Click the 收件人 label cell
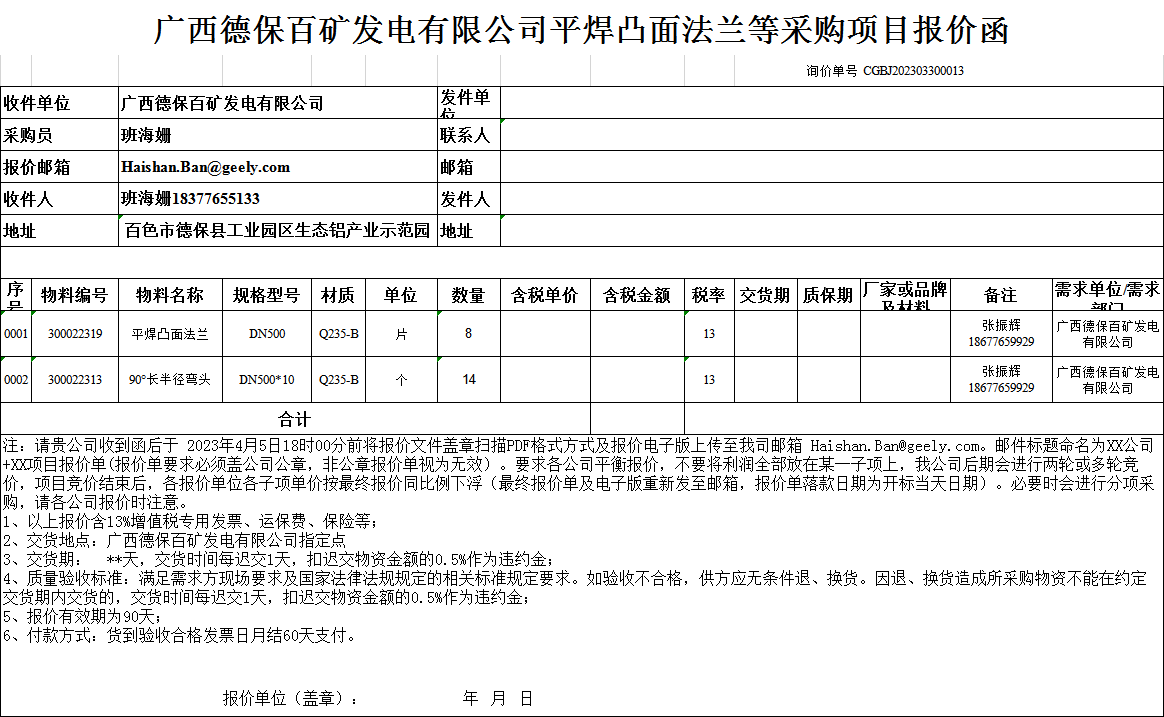 59,199
